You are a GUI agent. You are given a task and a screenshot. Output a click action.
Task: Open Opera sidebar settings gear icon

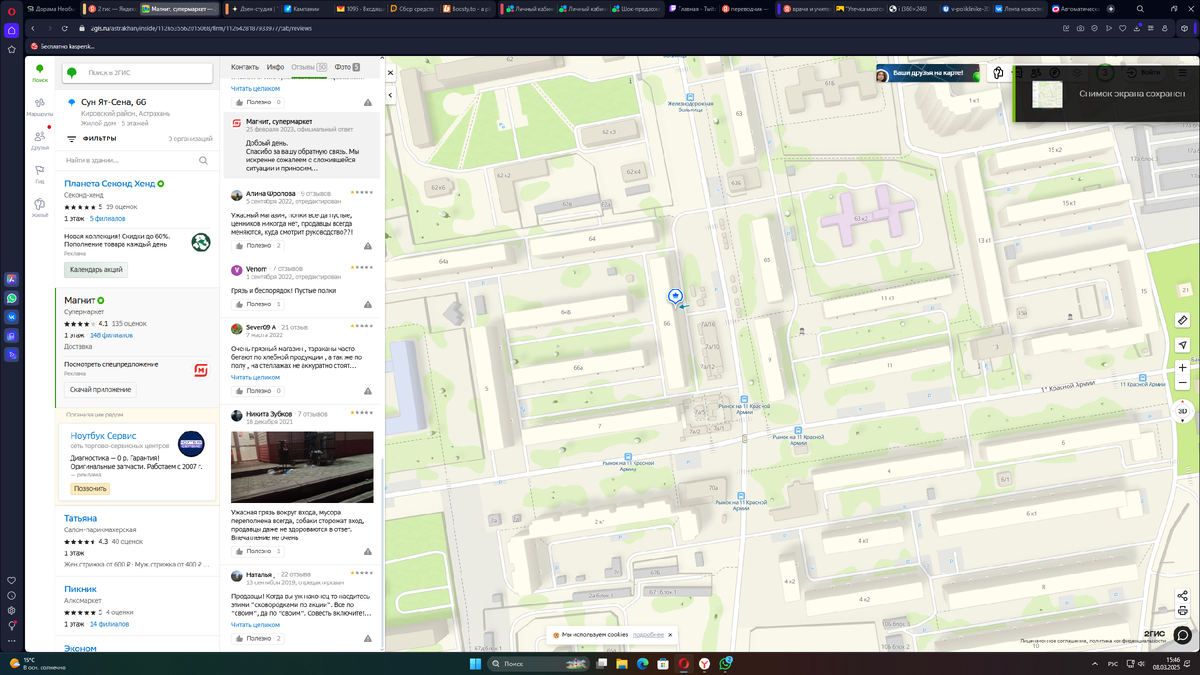pyautogui.click(x=12, y=610)
